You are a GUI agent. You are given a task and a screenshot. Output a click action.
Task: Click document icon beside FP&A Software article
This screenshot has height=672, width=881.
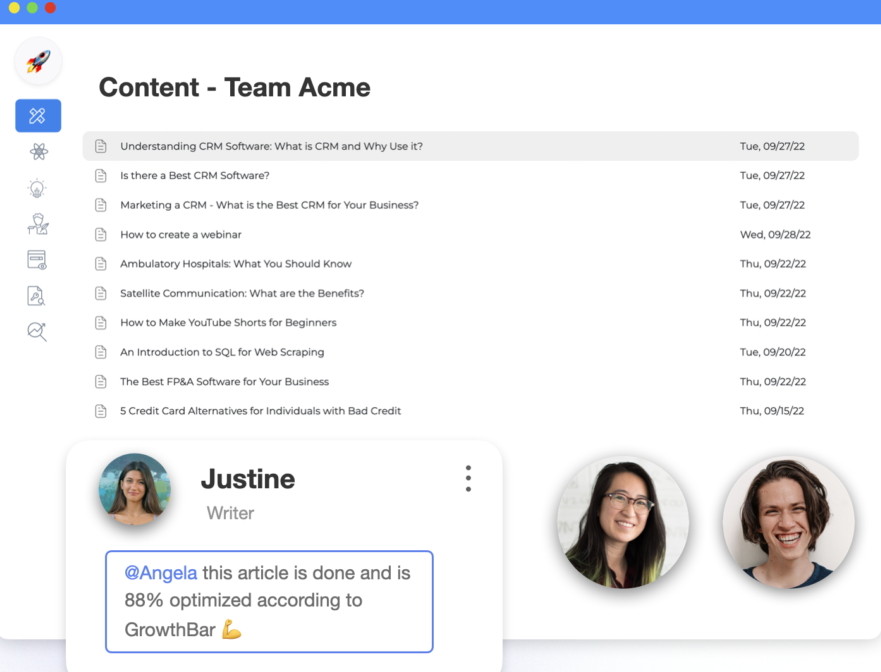point(101,382)
